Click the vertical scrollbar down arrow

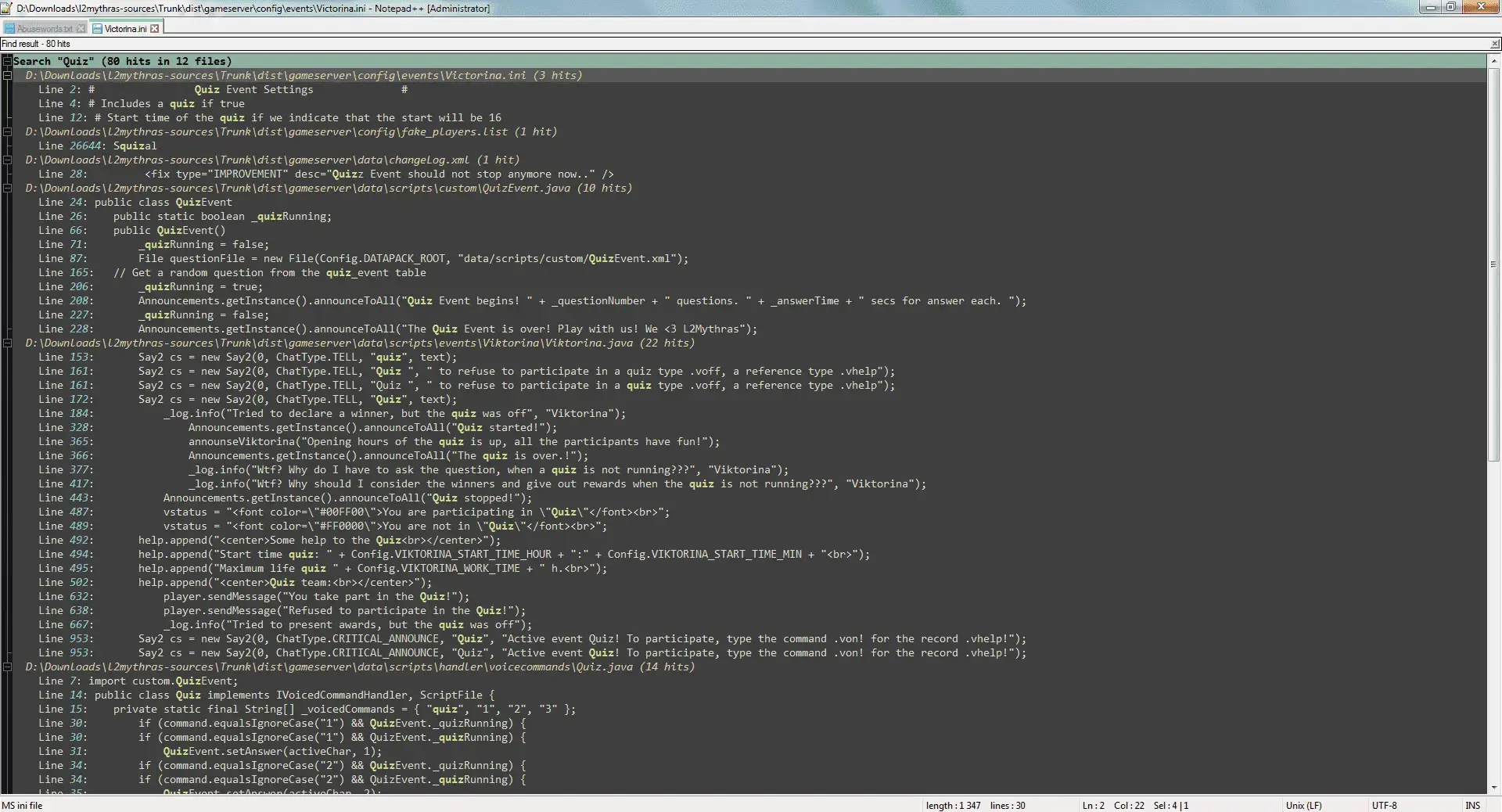(1494, 788)
